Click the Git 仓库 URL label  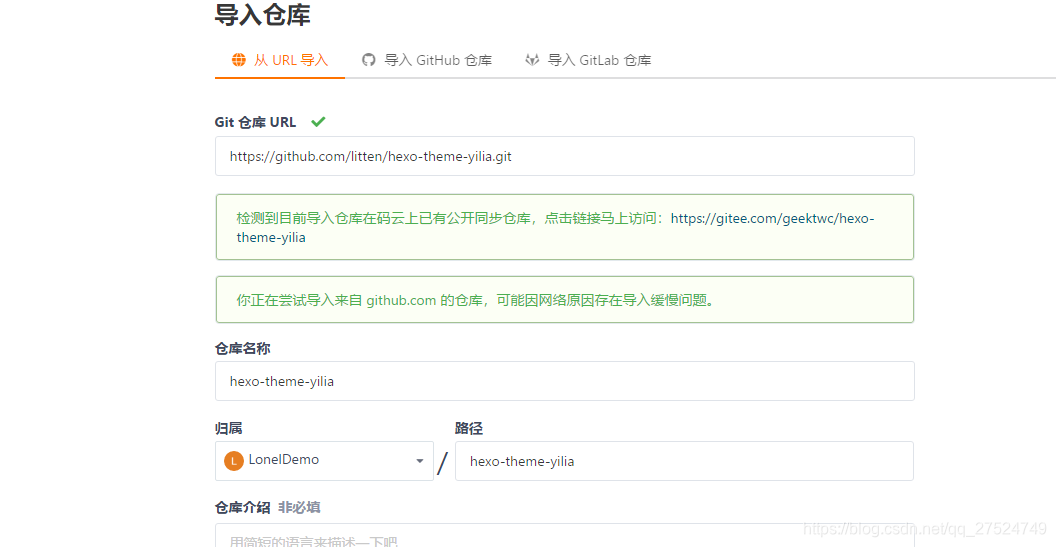tap(255, 122)
